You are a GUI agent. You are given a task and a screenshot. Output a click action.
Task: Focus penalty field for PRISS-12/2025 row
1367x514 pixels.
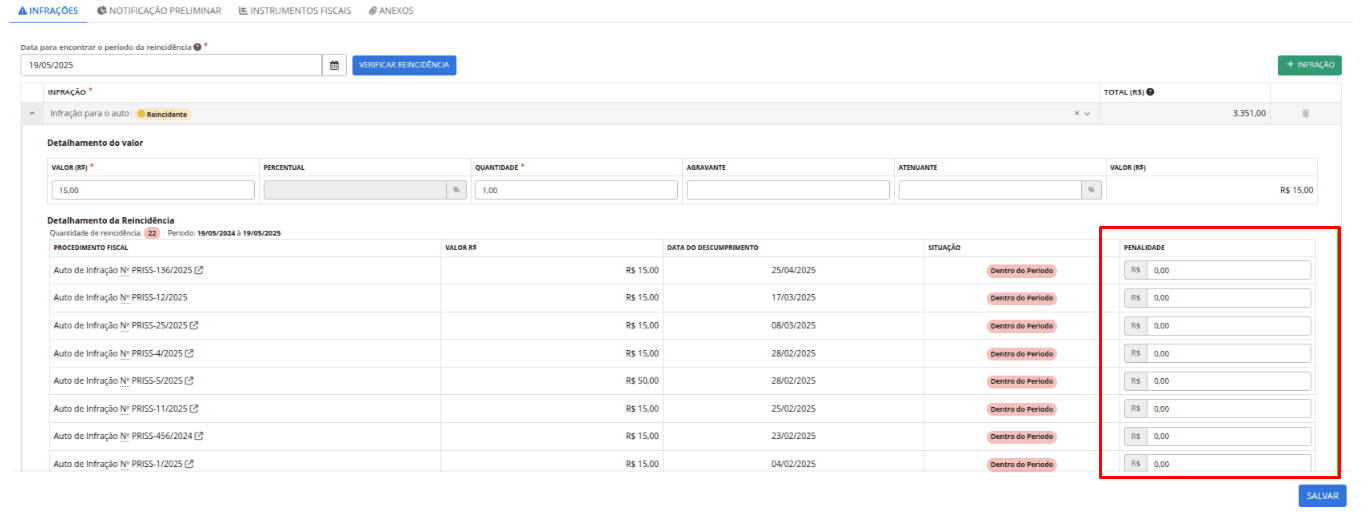pos(1228,298)
